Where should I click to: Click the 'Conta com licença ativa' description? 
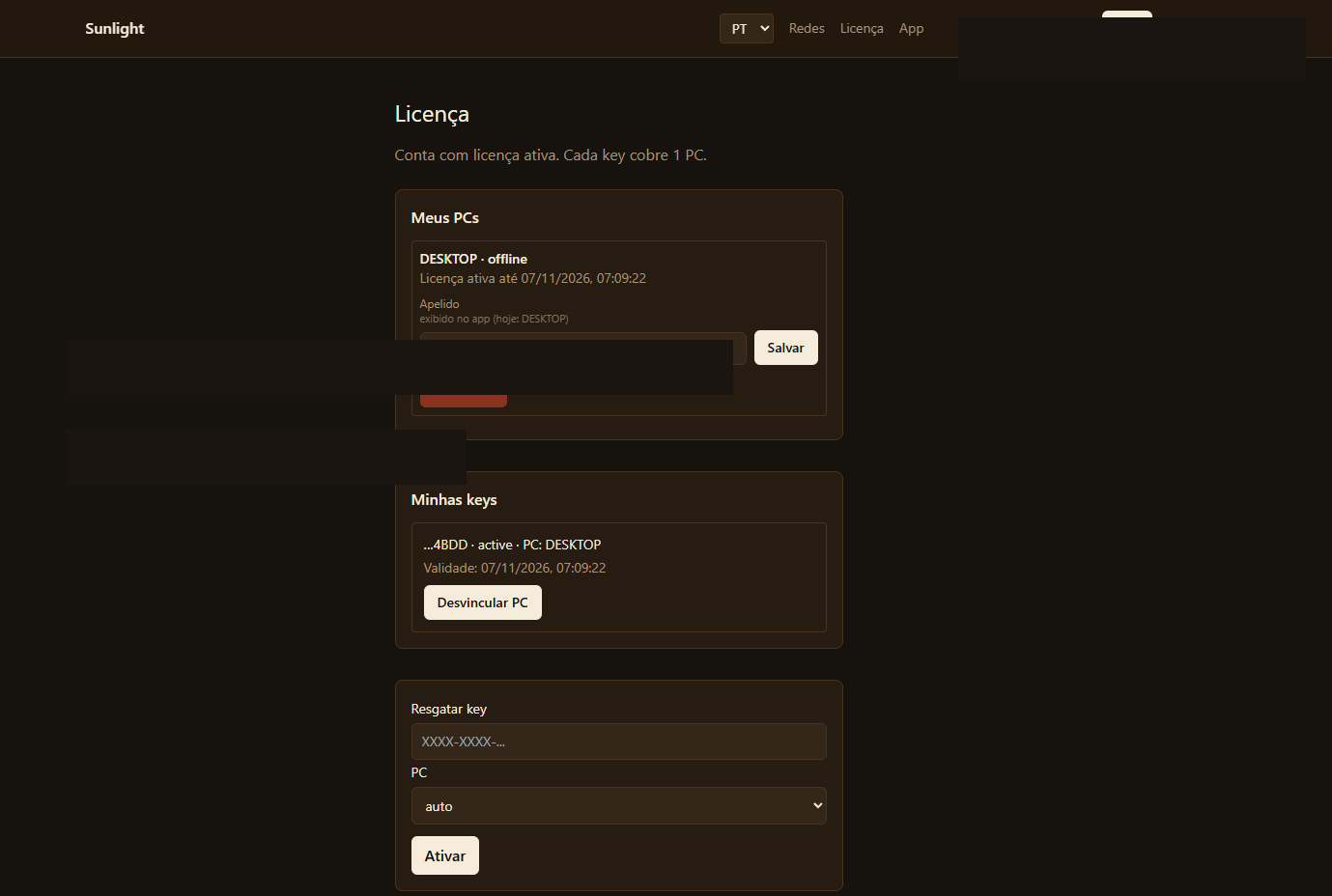pyautogui.click(x=551, y=155)
